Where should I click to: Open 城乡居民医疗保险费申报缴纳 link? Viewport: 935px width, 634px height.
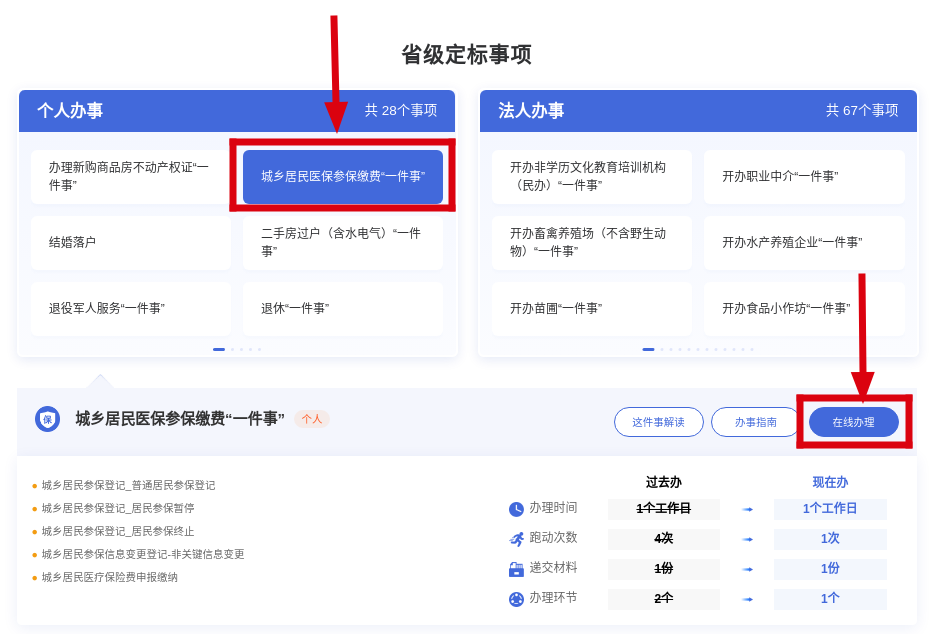click(x=110, y=577)
